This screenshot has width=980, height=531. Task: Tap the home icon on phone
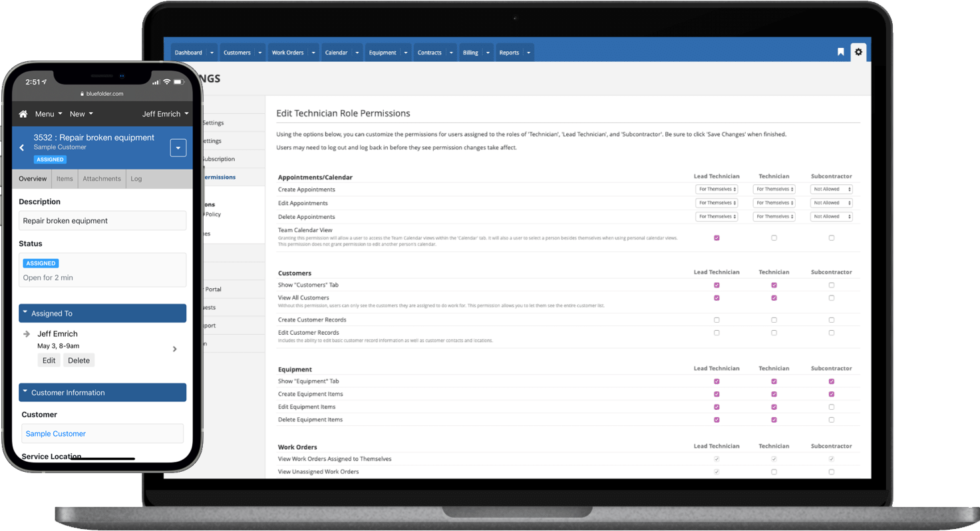(x=23, y=114)
